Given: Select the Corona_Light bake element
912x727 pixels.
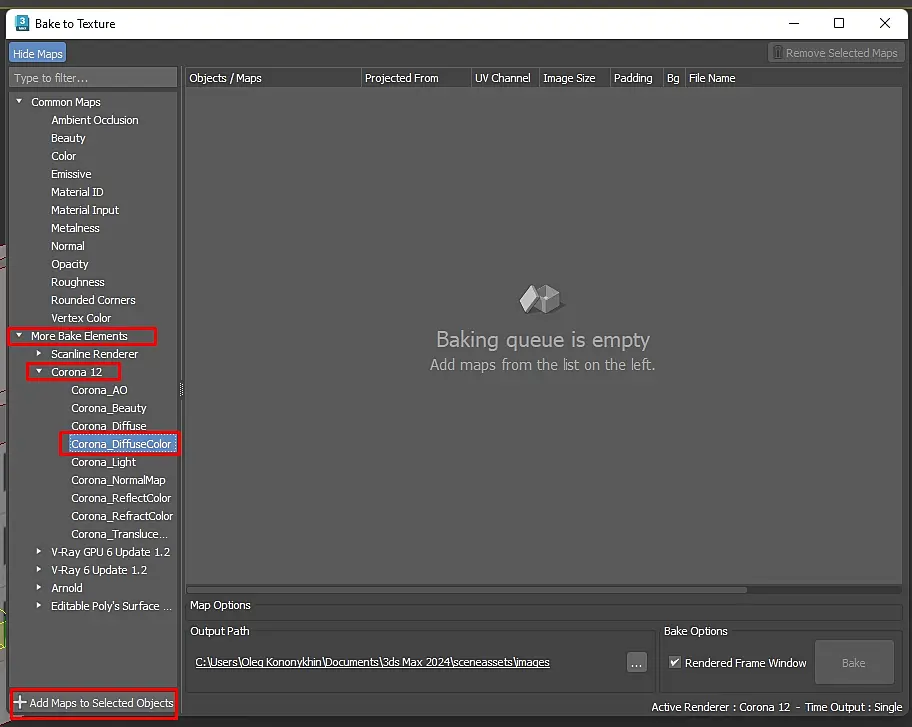Looking at the screenshot, I should pos(104,462).
